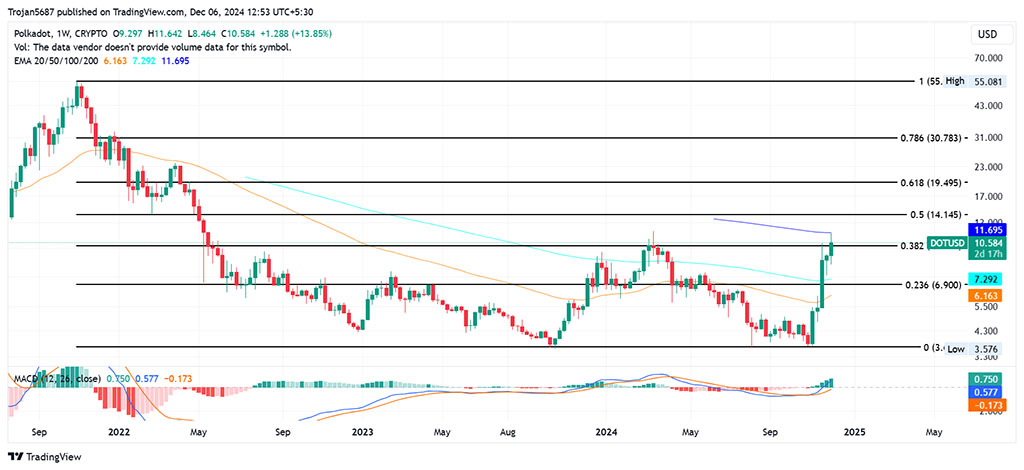Viewport: 1024px width, 470px height.
Task: Click the 4.300 price axis label
Action: (x=984, y=331)
